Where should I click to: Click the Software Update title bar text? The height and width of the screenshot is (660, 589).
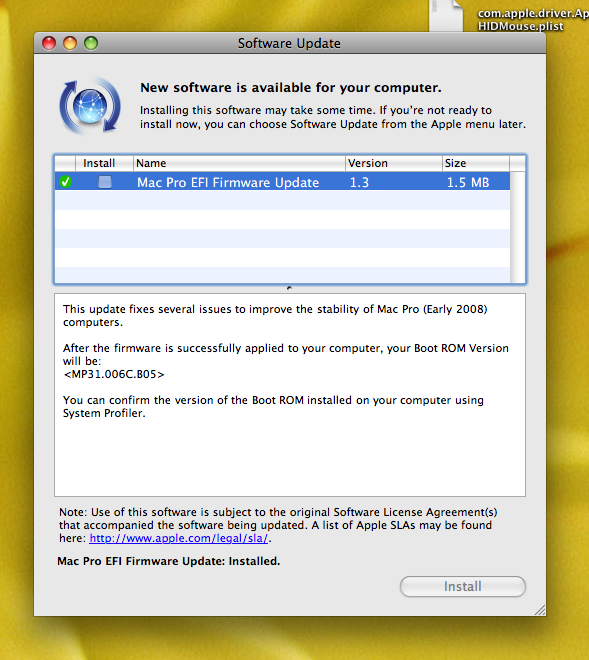coord(289,43)
